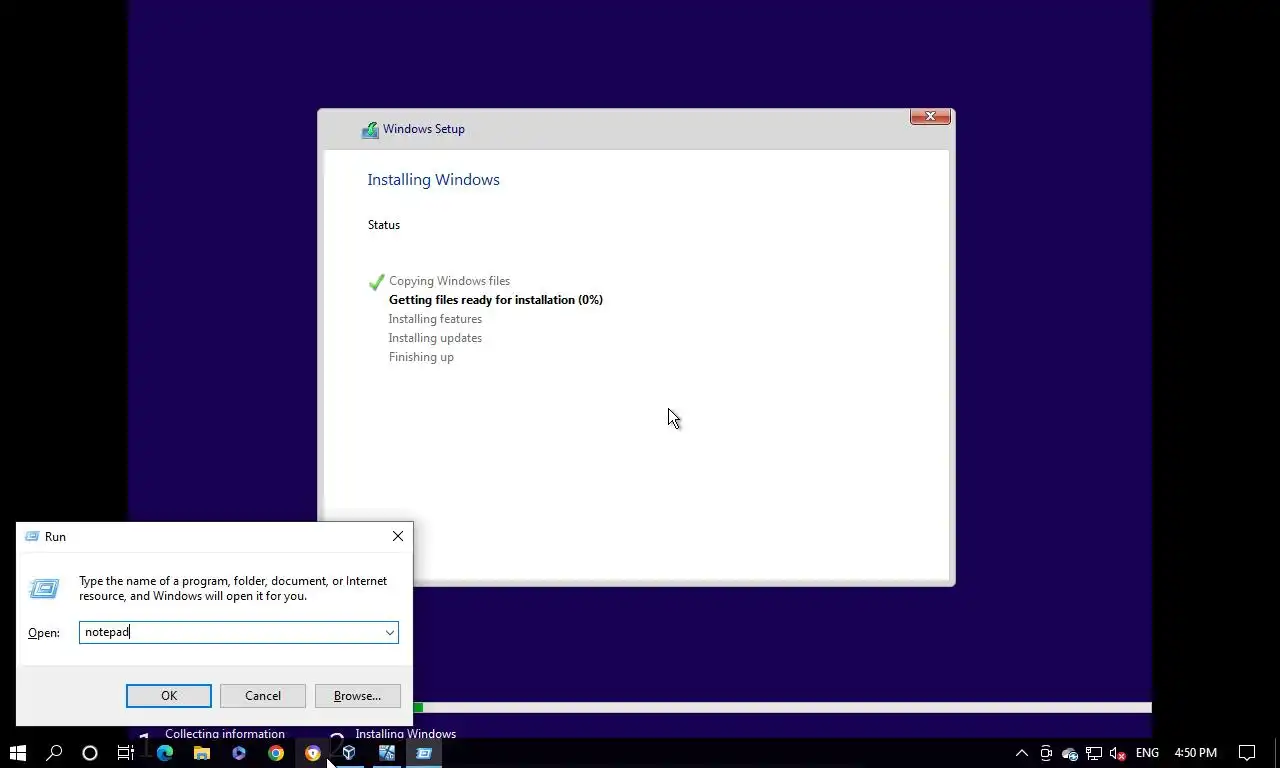Click 'Installing features' status line

coord(435,319)
